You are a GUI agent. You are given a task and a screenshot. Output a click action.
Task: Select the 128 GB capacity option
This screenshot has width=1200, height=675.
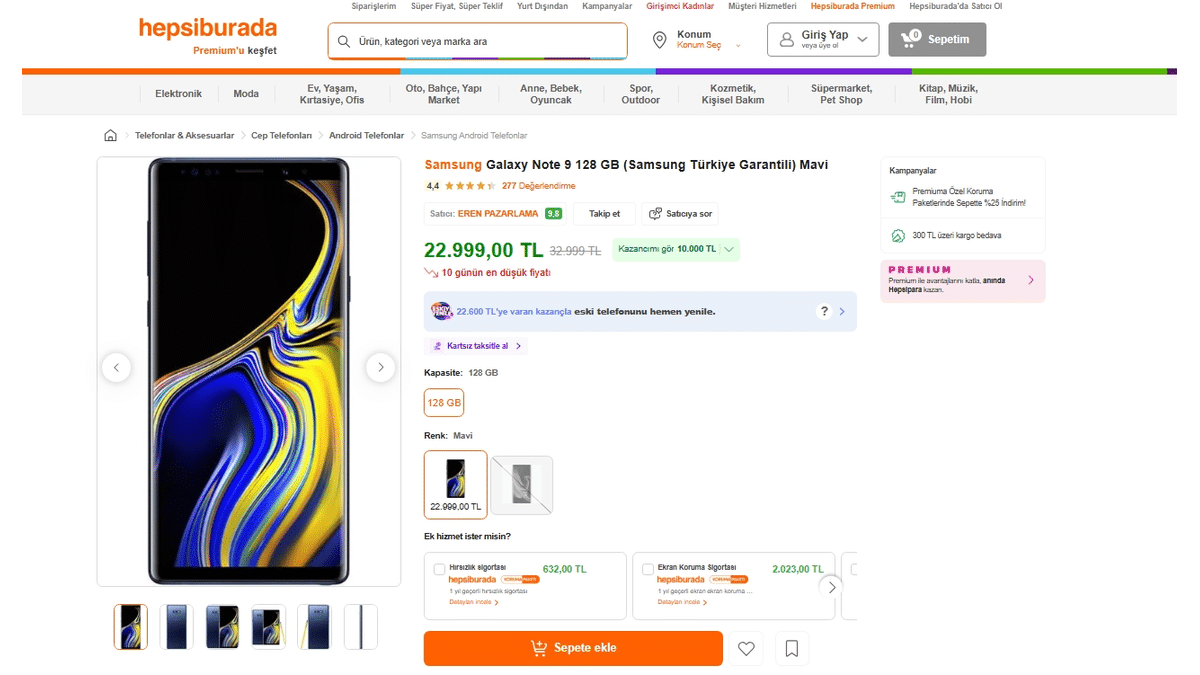coord(443,402)
